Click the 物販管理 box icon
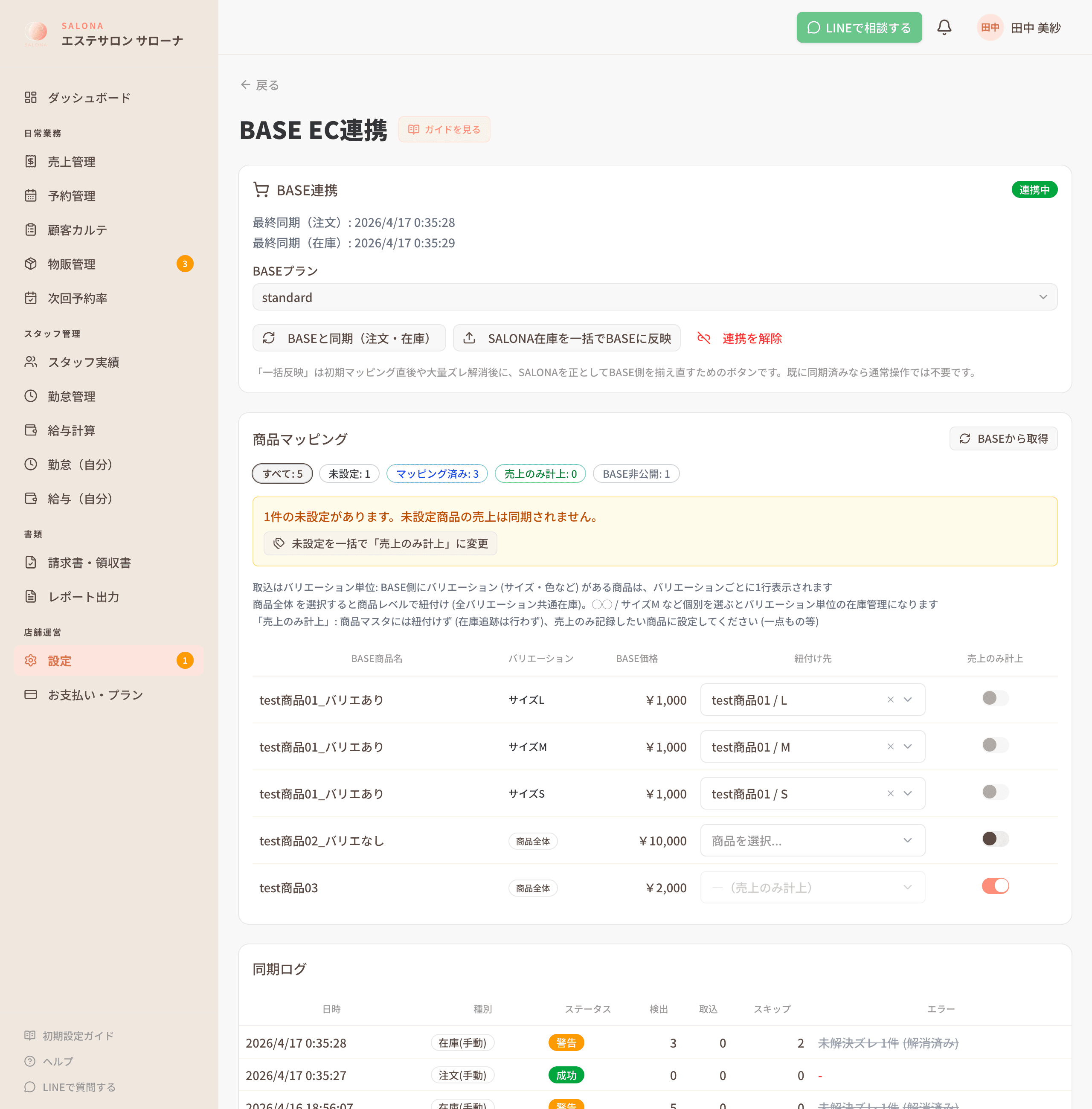 pyautogui.click(x=31, y=264)
